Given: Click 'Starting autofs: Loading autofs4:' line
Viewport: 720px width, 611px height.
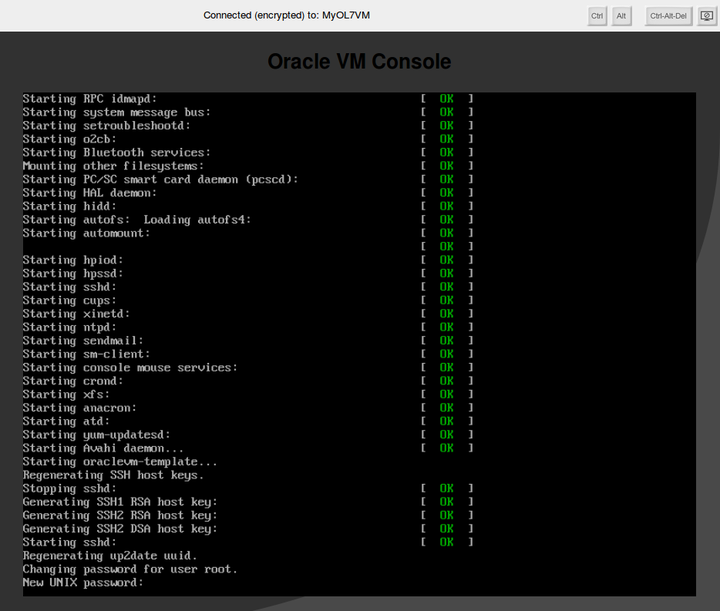Looking at the screenshot, I should pyautogui.click(x=137, y=219).
